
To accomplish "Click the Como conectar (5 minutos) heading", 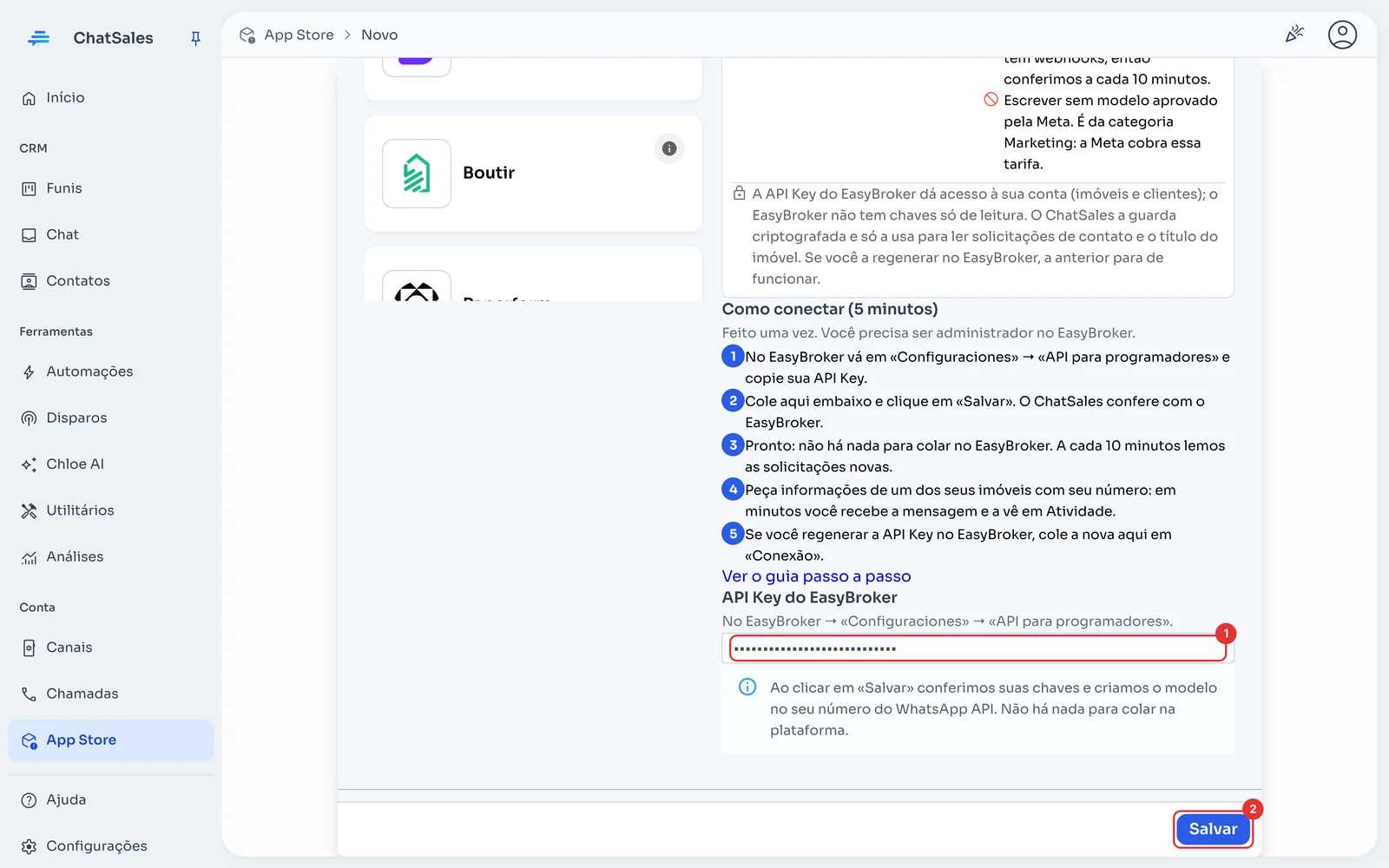I will click(x=830, y=309).
